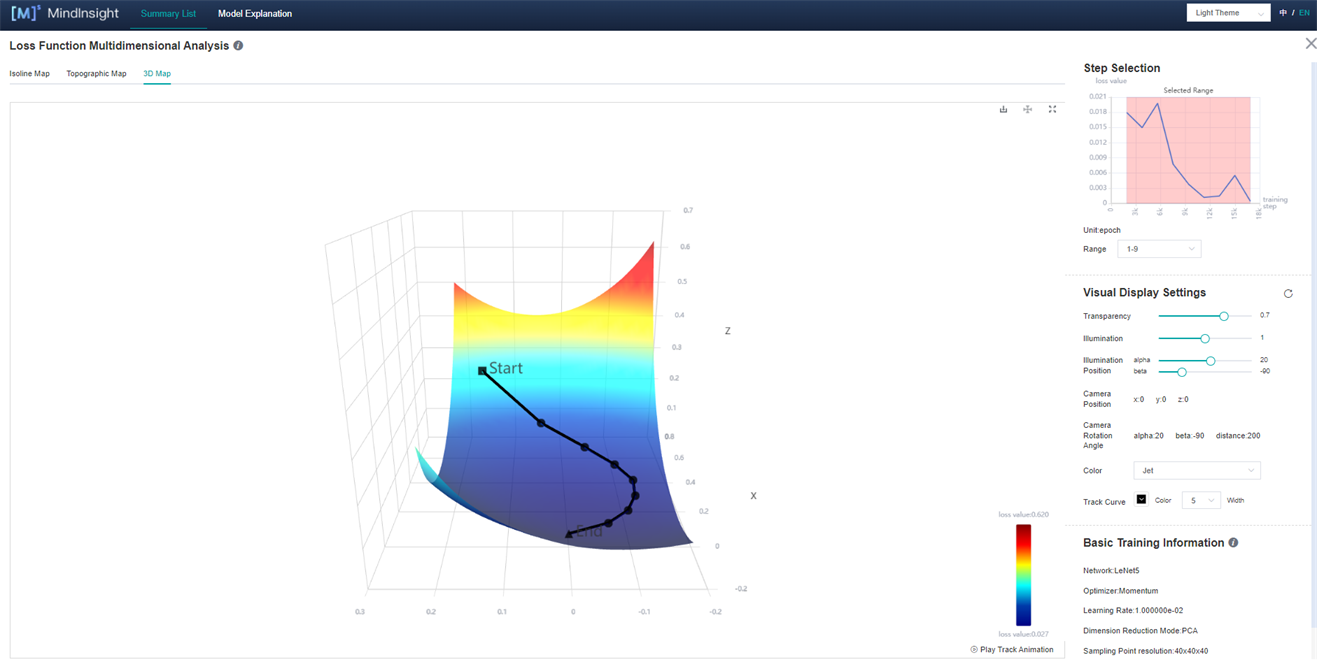The height and width of the screenshot is (662, 1317).
Task: Open the Jet color scheme dropdown
Action: [1196, 471]
